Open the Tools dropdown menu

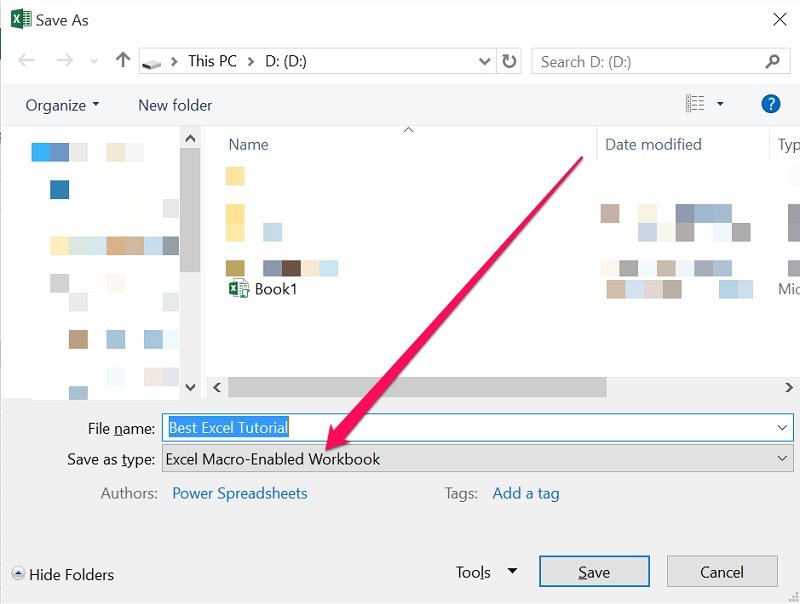point(486,572)
